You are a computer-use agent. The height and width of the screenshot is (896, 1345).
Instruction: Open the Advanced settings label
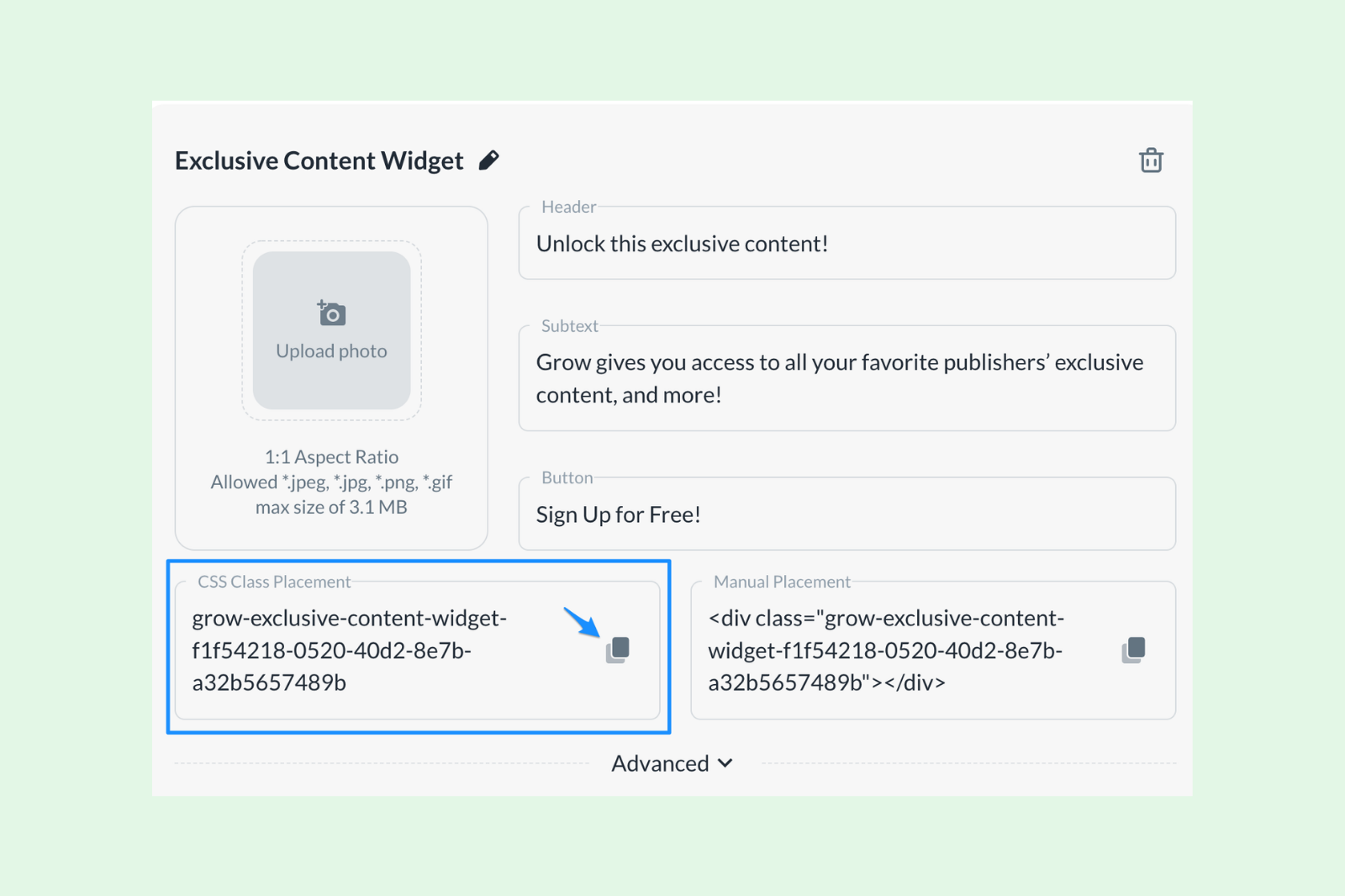click(x=660, y=763)
